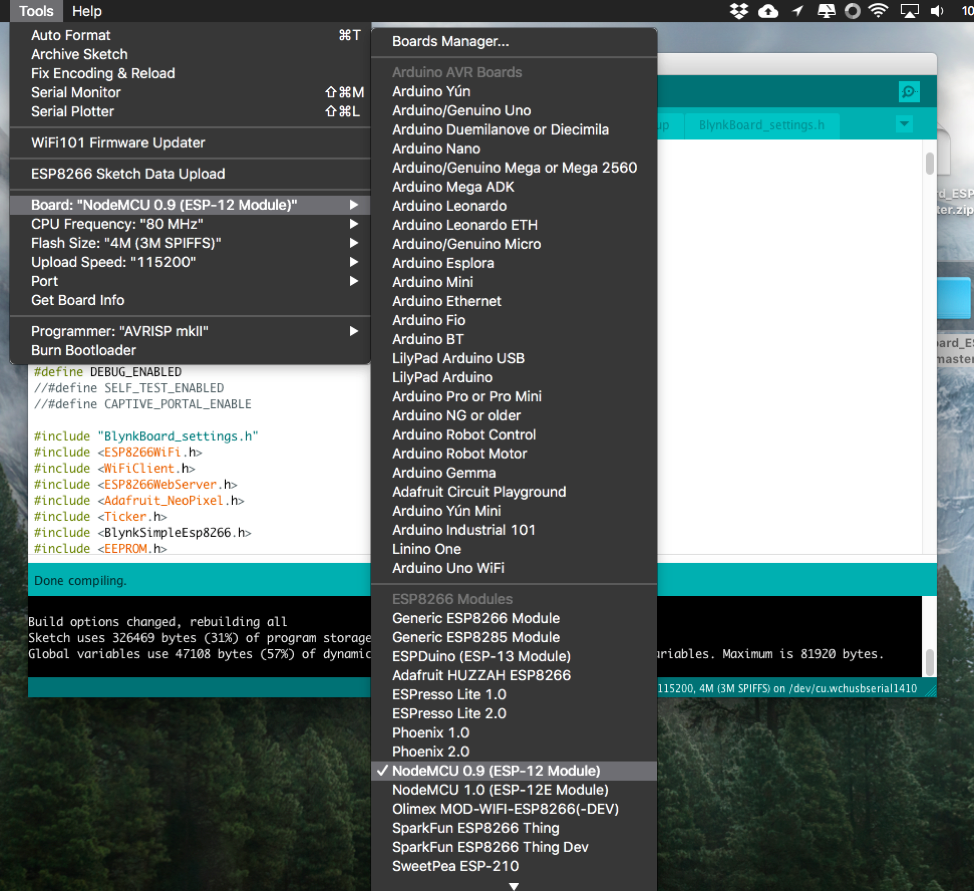The height and width of the screenshot is (891, 974).
Task: Click the location arrow menu bar icon
Action: point(797,11)
